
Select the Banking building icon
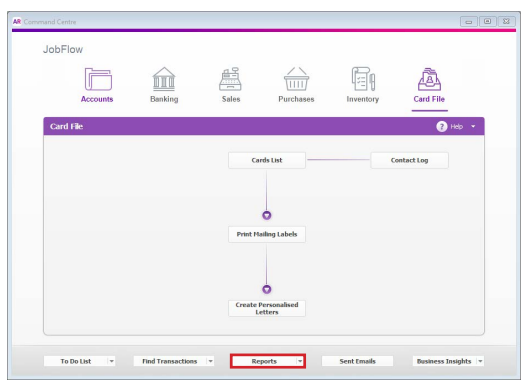pos(164,79)
